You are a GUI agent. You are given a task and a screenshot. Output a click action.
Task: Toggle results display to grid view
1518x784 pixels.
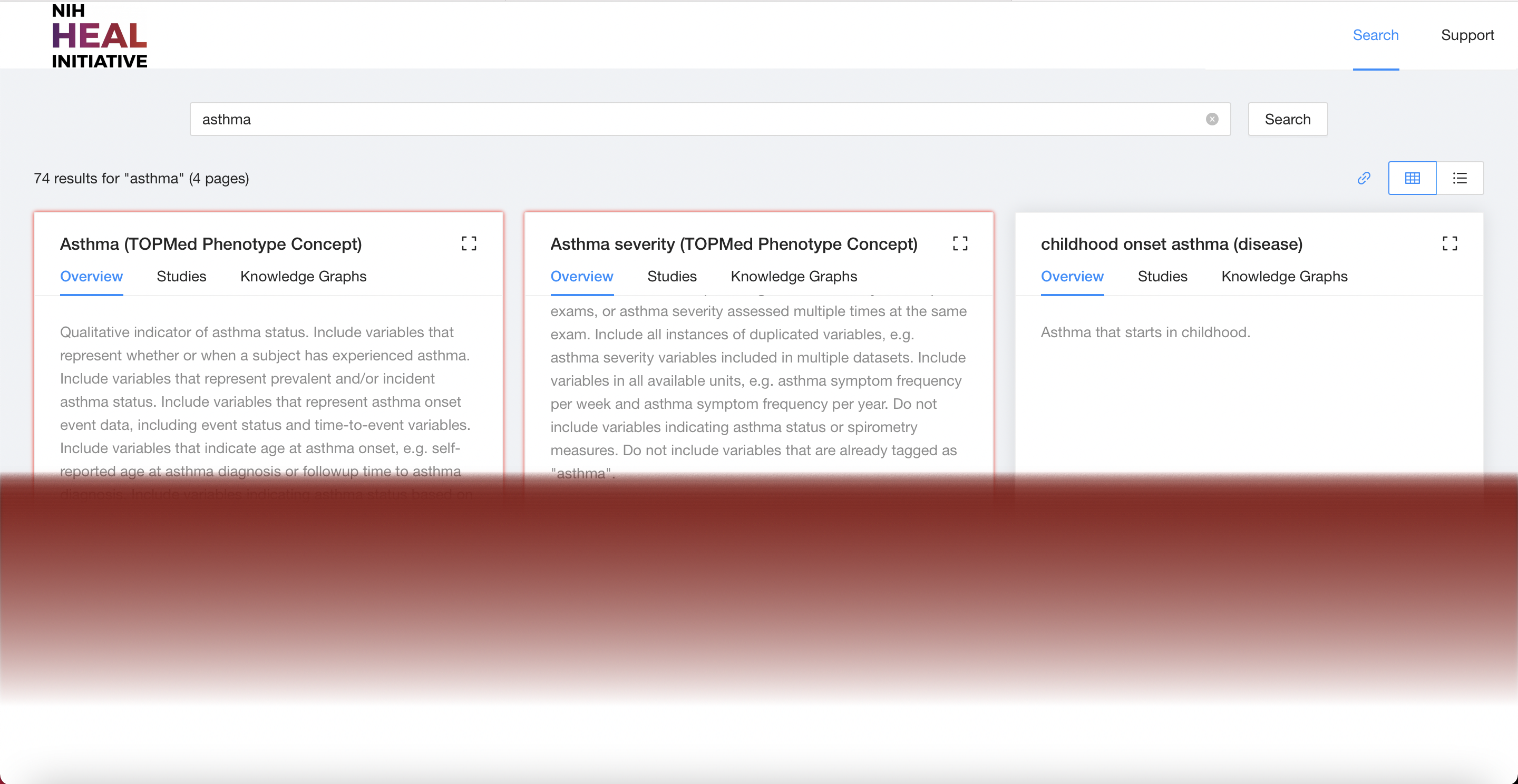pyautogui.click(x=1412, y=178)
